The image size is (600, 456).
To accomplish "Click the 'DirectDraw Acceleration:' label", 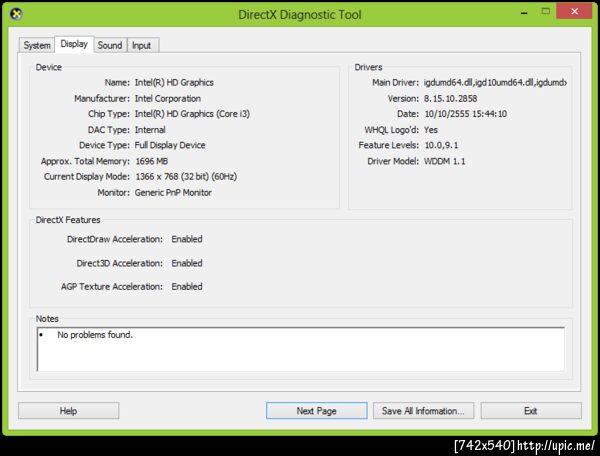I will pyautogui.click(x=115, y=239).
